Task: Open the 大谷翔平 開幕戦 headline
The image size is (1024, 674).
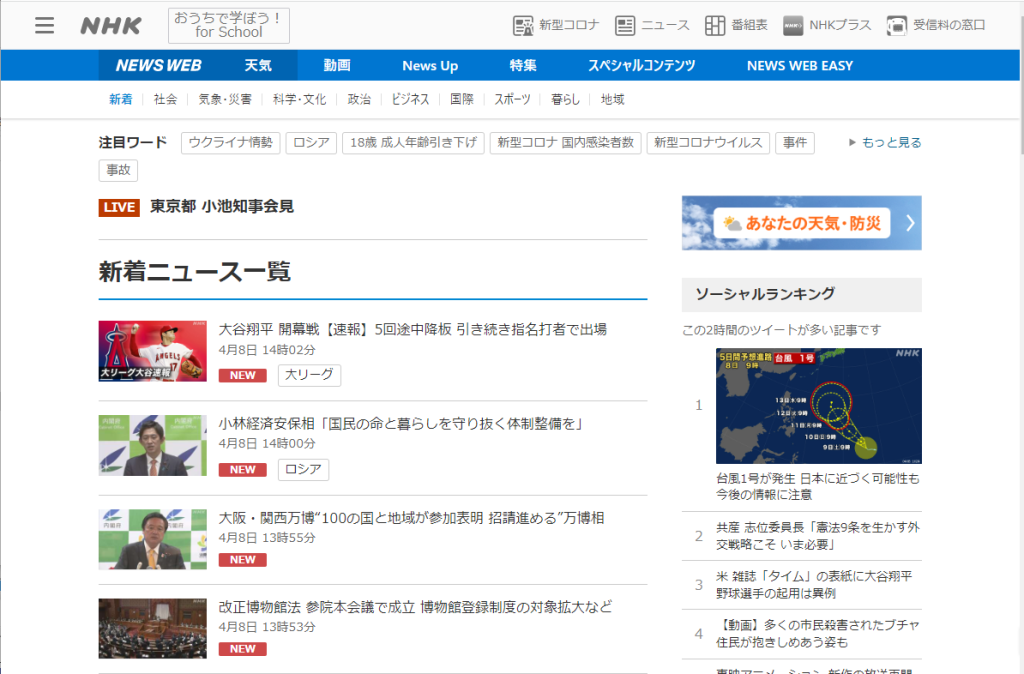Action: point(412,329)
